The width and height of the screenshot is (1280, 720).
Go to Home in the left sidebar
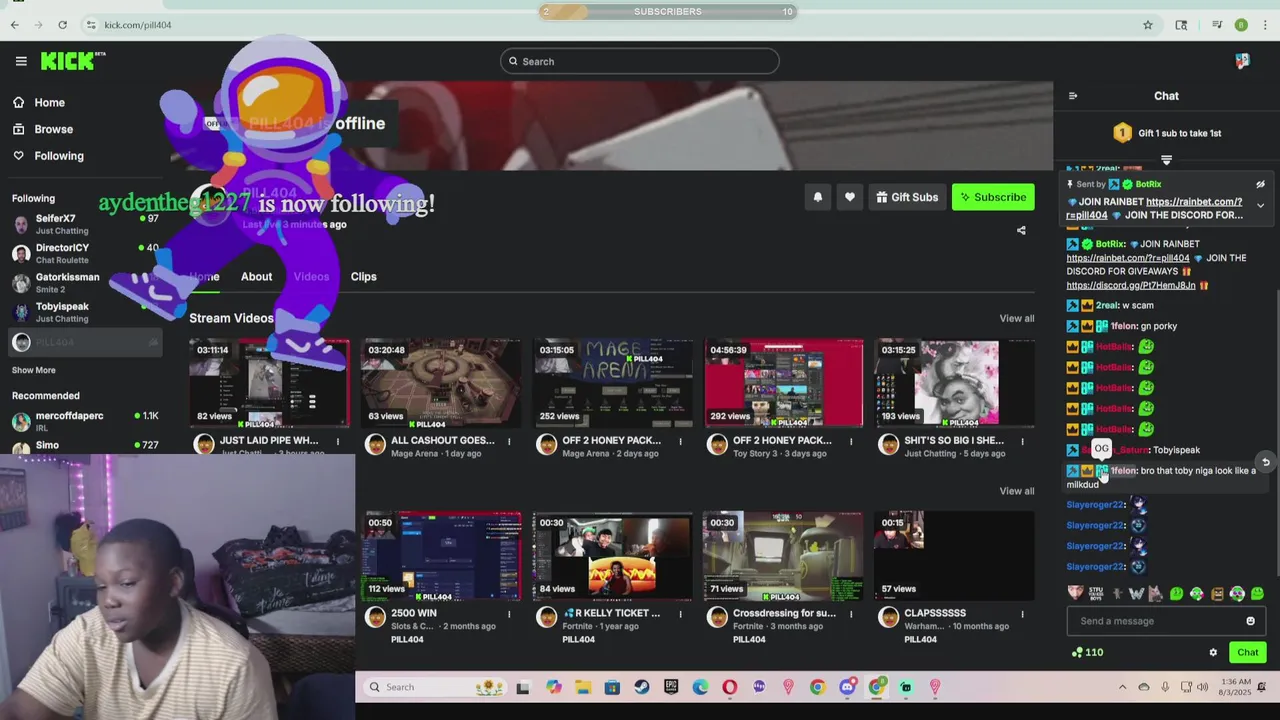49,102
